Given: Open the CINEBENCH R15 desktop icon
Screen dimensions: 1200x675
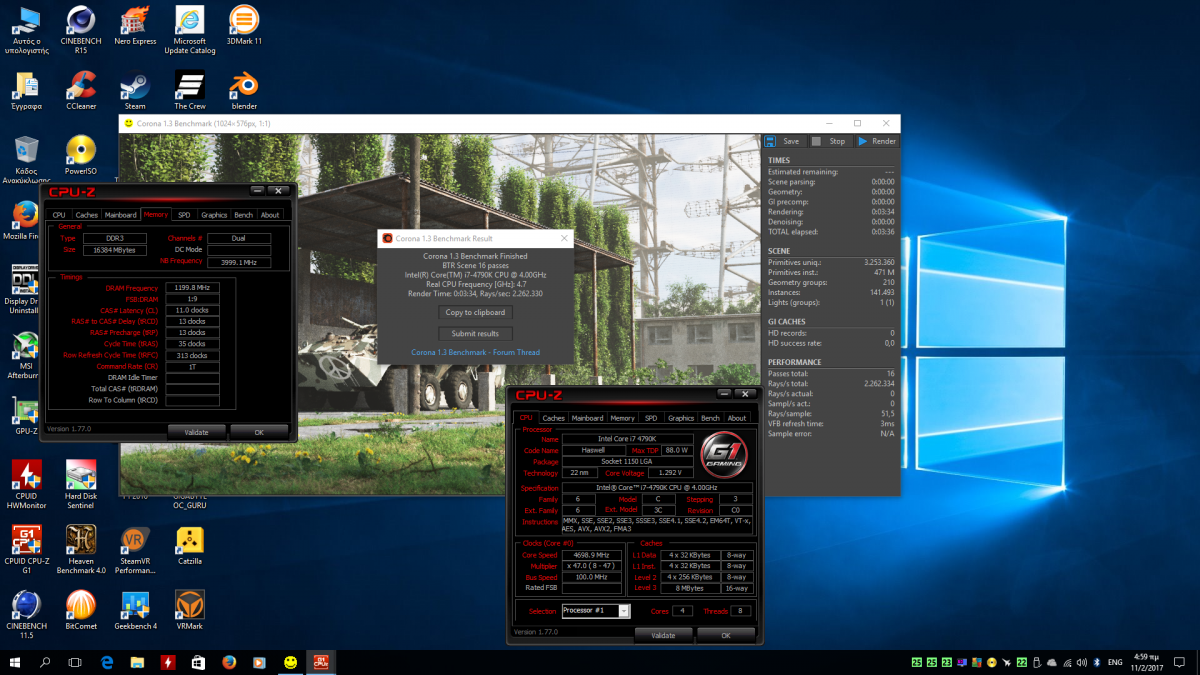Looking at the screenshot, I should coord(81,26).
